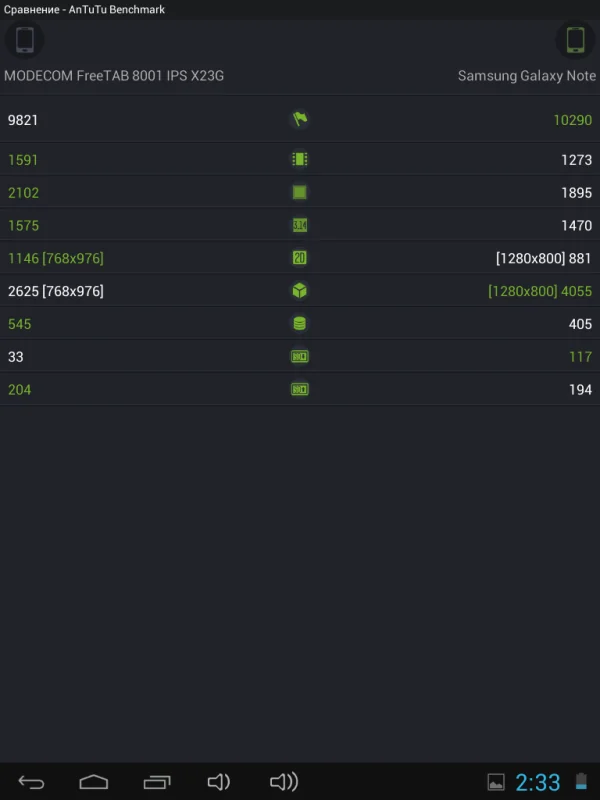
Task: Open the Recent Apps button
Action: 157,781
